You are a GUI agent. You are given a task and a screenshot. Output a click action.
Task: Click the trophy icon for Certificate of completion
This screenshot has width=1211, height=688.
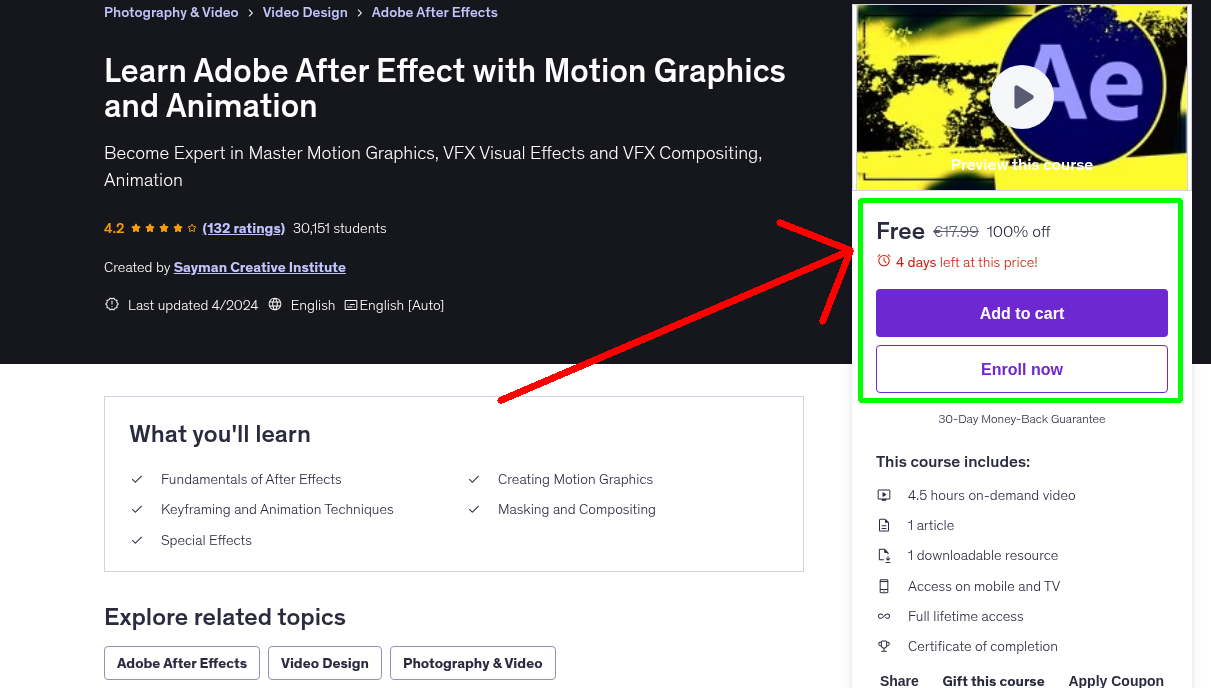coord(884,646)
